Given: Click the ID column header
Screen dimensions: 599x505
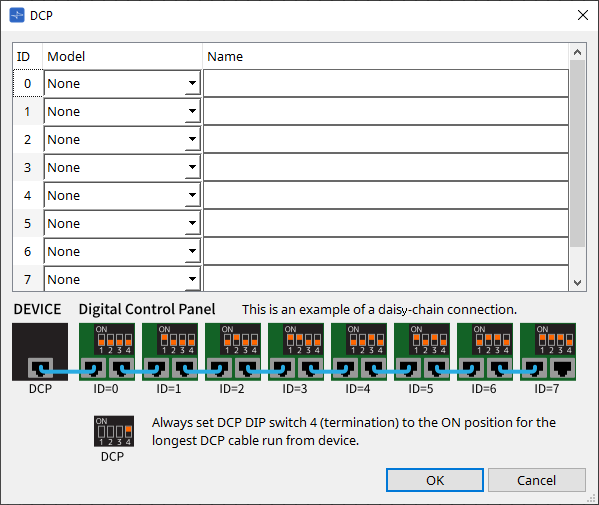Looking at the screenshot, I should click(28, 57).
